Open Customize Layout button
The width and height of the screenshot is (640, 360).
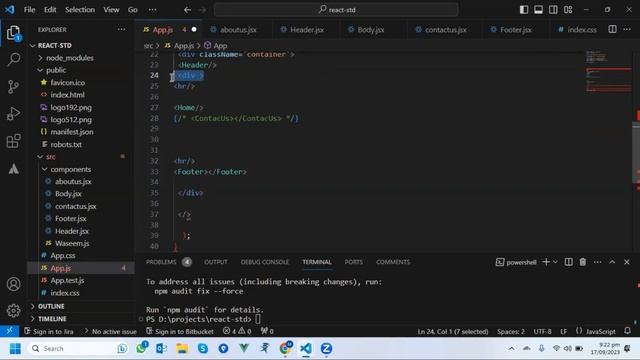pos(568,10)
